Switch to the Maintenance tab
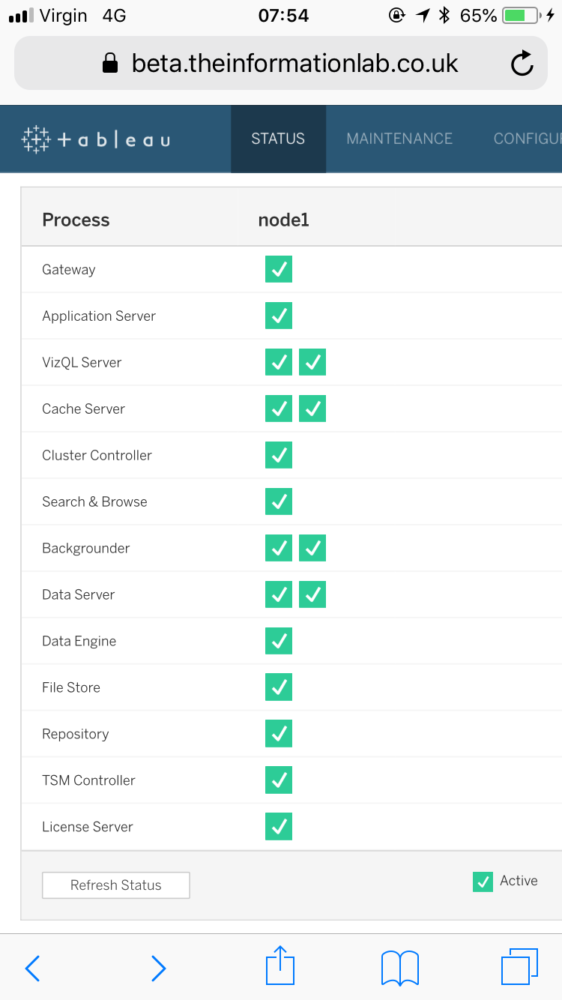The height and width of the screenshot is (1000, 562). (399, 138)
